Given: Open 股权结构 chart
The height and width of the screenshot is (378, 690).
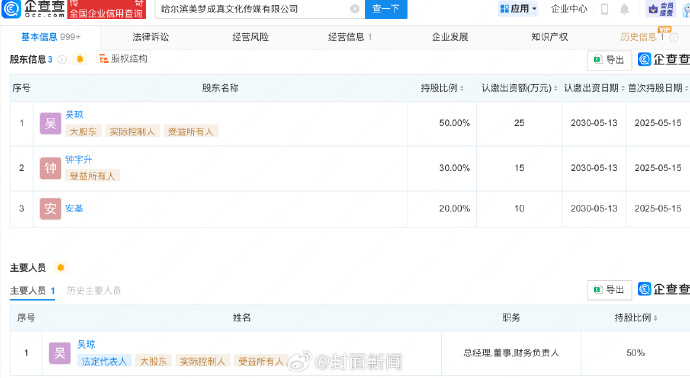Looking at the screenshot, I should [x=123, y=59].
